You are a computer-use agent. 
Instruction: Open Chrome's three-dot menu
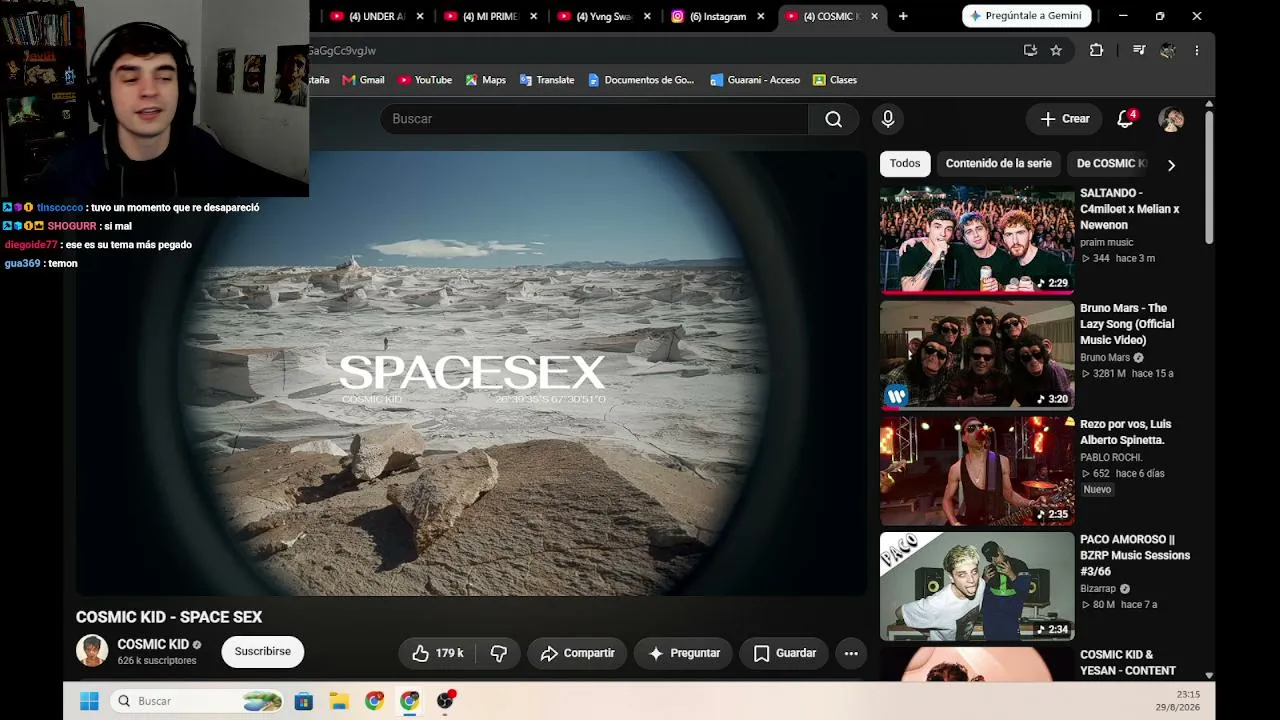click(1197, 50)
